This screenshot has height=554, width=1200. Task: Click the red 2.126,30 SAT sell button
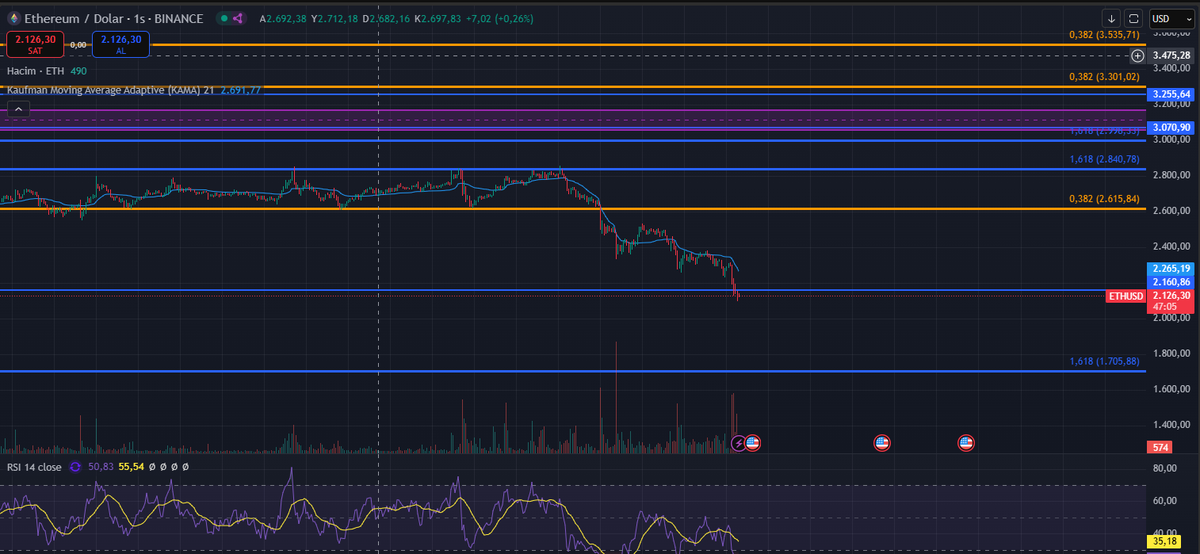35,44
